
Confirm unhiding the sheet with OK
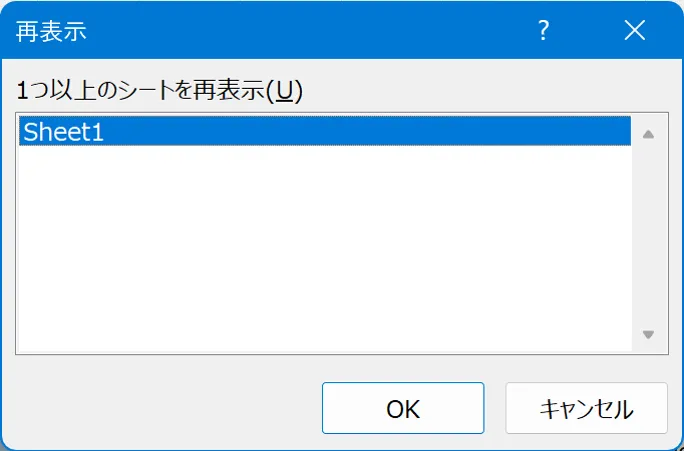point(403,409)
